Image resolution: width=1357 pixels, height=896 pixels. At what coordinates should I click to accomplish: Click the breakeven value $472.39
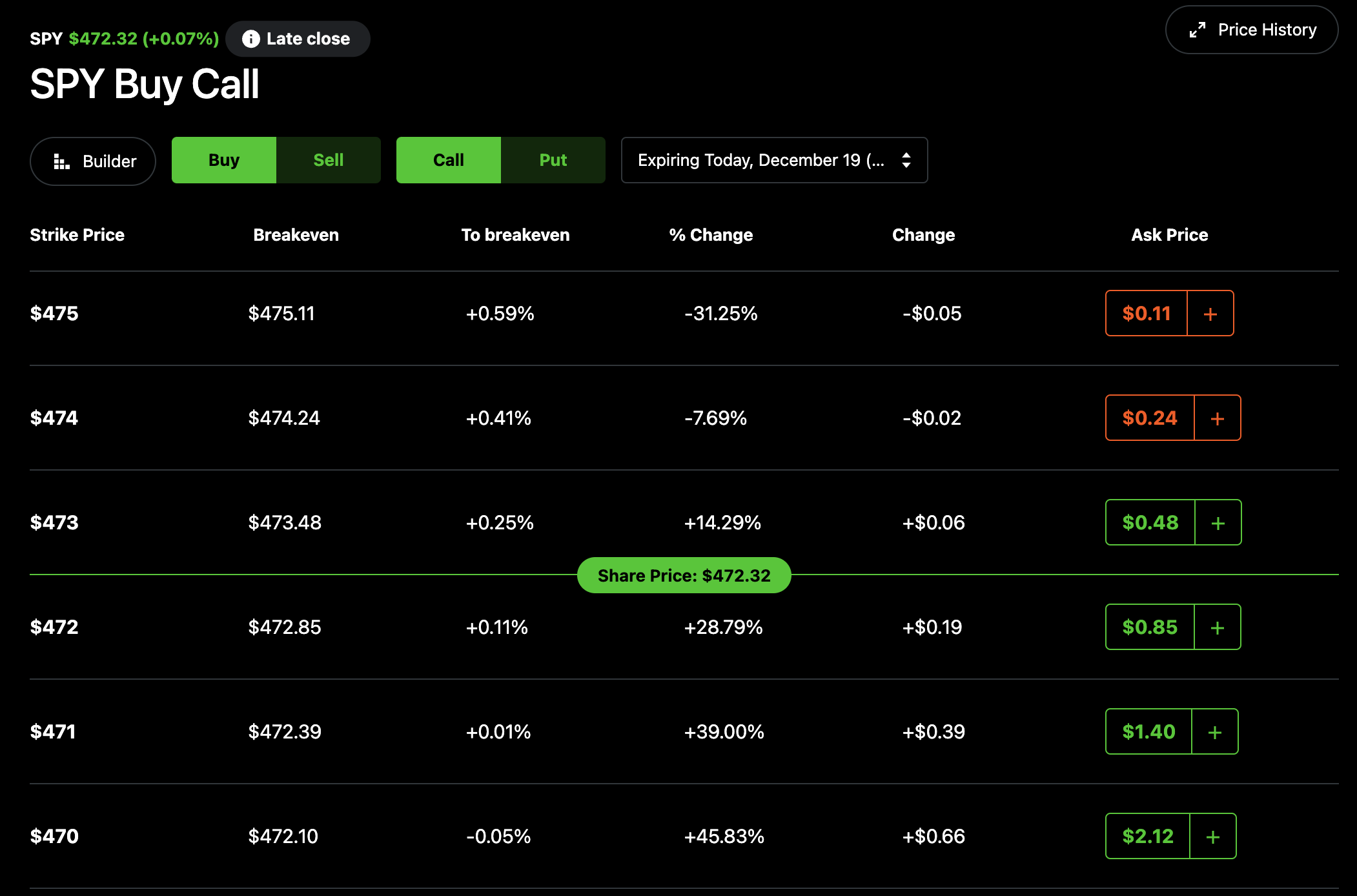pyautogui.click(x=285, y=732)
